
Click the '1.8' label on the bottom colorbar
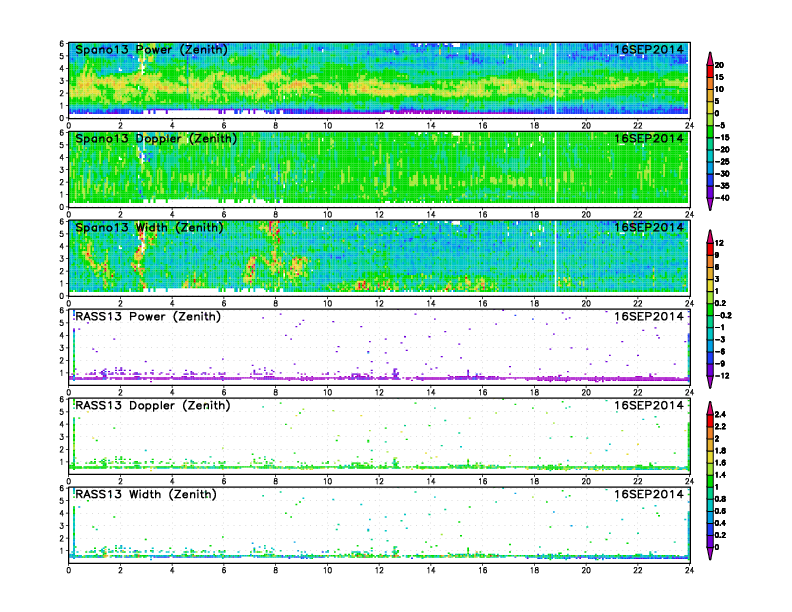(720, 451)
